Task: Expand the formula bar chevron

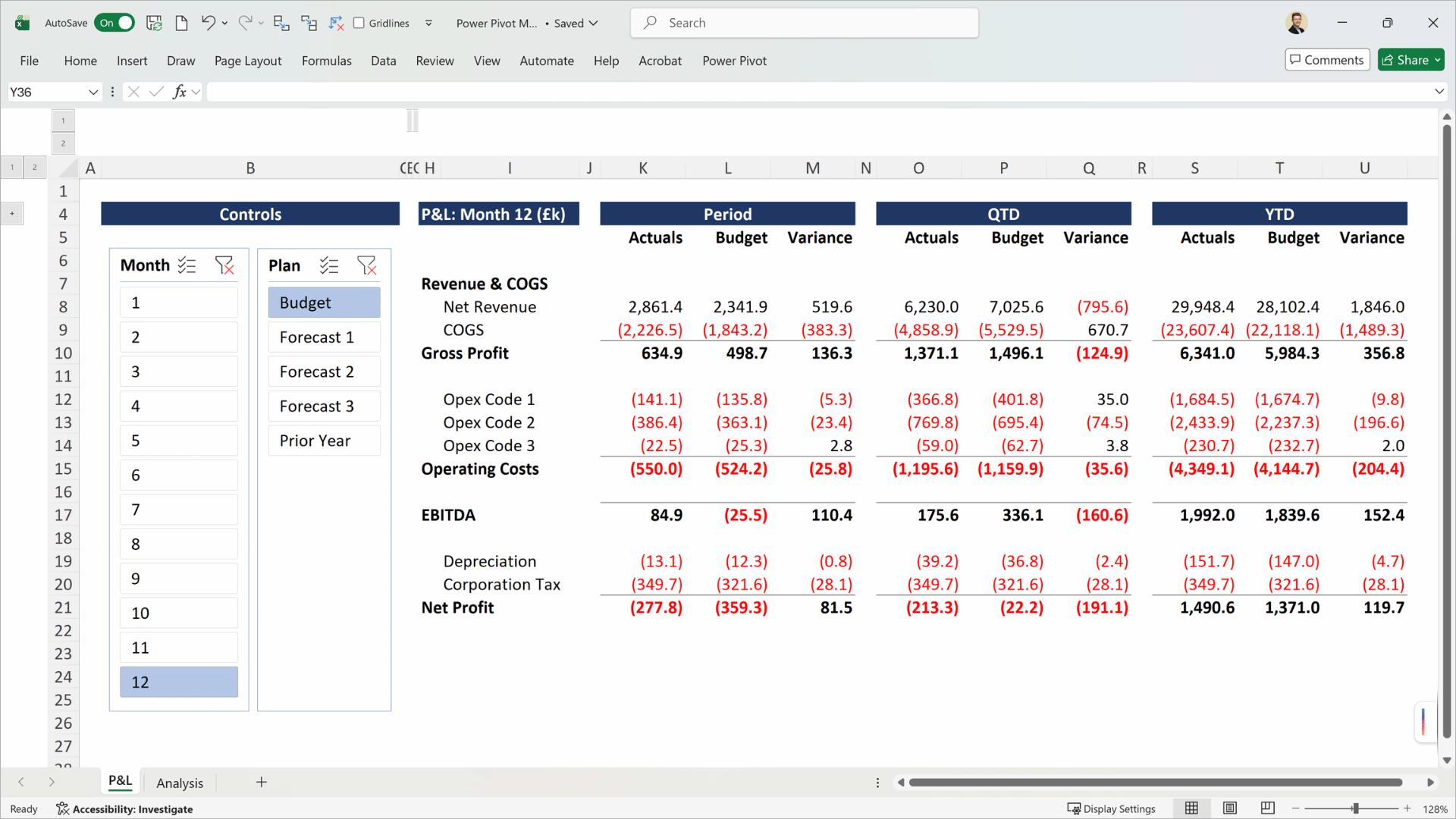Action: point(1439,92)
